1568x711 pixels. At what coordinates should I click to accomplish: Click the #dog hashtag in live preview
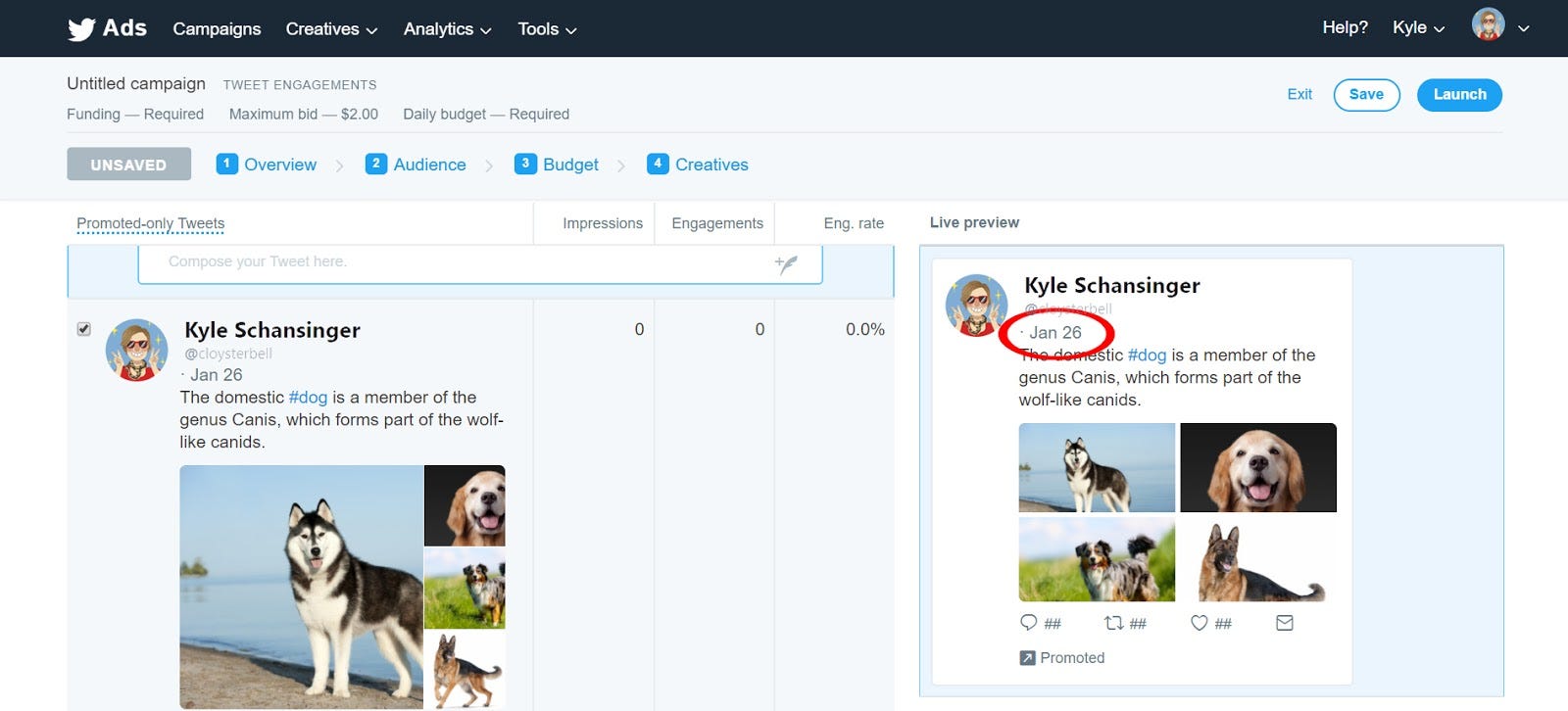pos(1147,355)
